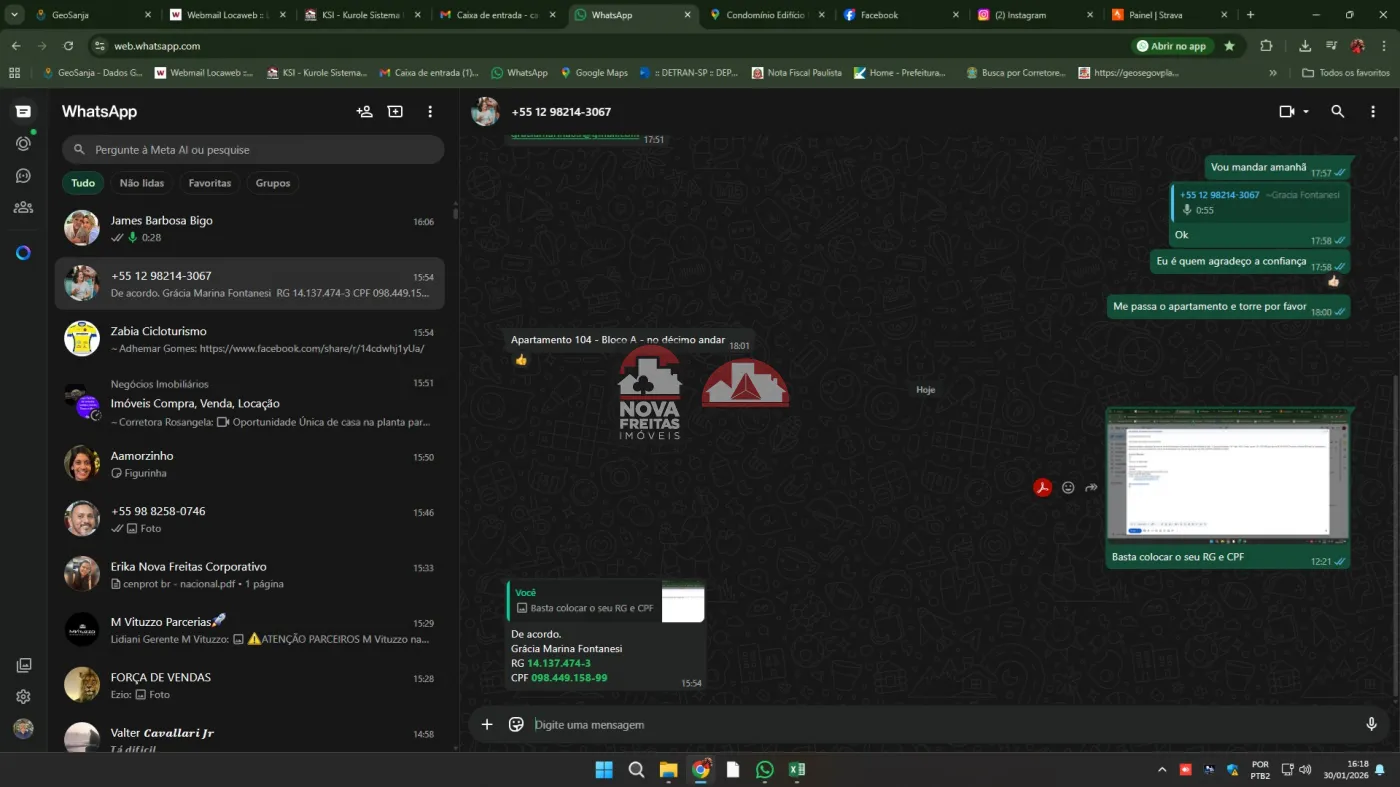Image resolution: width=1400 pixels, height=787 pixels.
Task: Click the microphone voice message icon
Action: (1371, 725)
